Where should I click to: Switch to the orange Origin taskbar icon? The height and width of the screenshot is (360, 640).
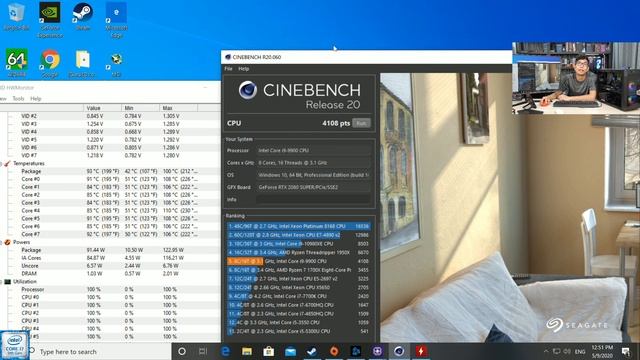(334, 351)
